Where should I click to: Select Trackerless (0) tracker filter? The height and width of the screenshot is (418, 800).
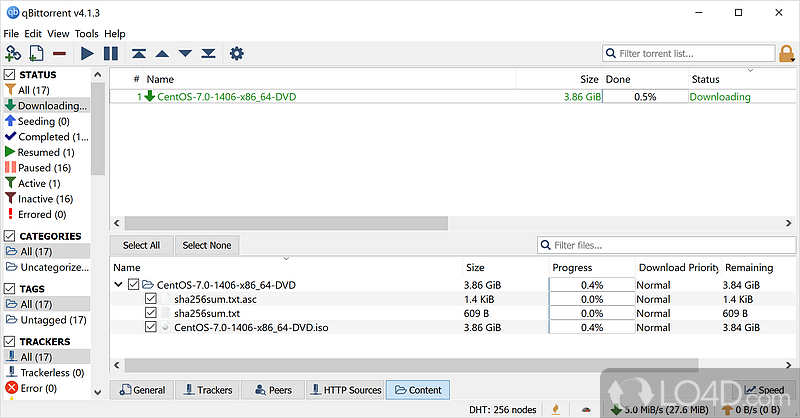47,373
